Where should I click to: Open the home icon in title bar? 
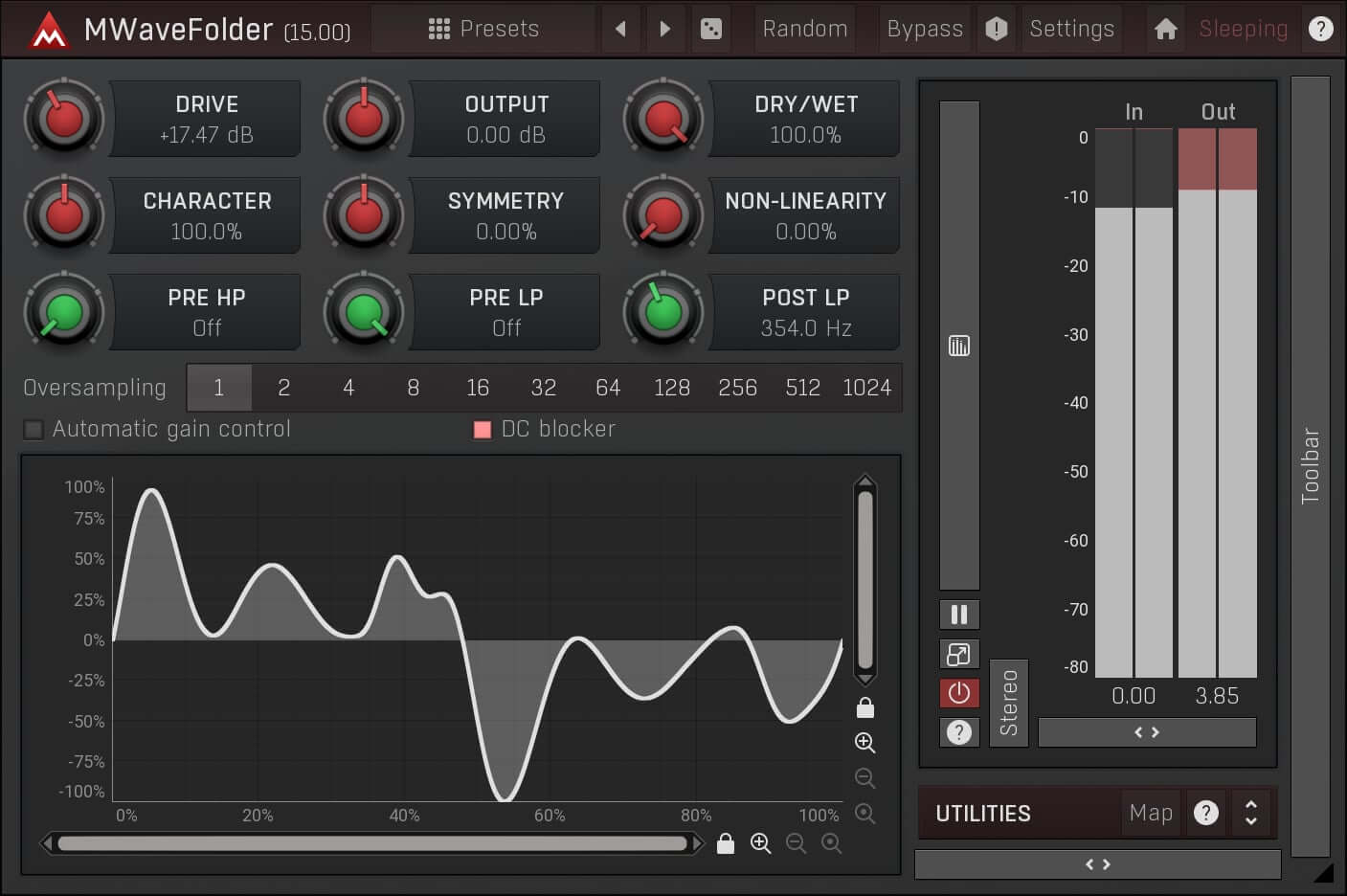coord(1165,29)
